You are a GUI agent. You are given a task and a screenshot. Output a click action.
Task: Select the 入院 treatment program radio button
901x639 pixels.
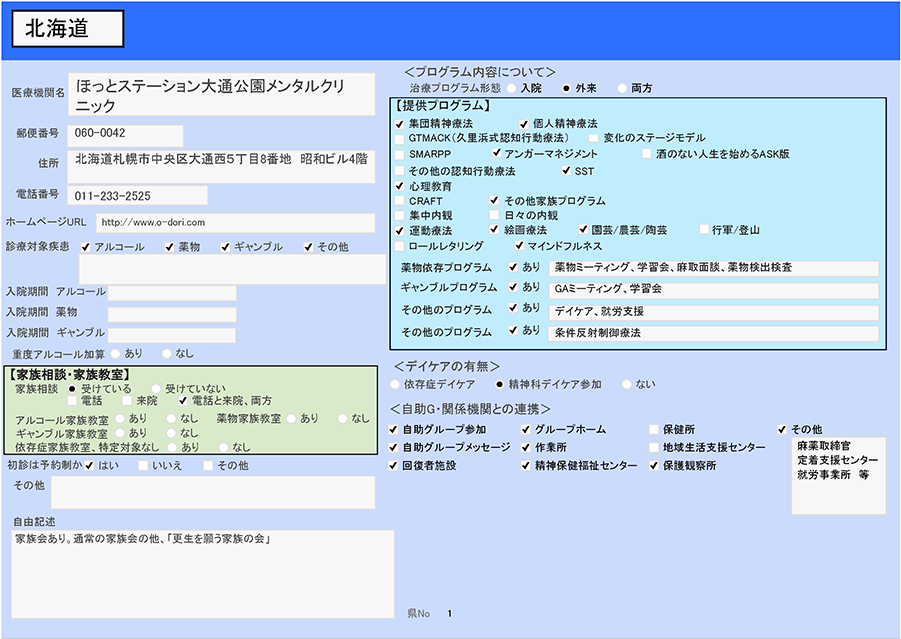coord(512,88)
